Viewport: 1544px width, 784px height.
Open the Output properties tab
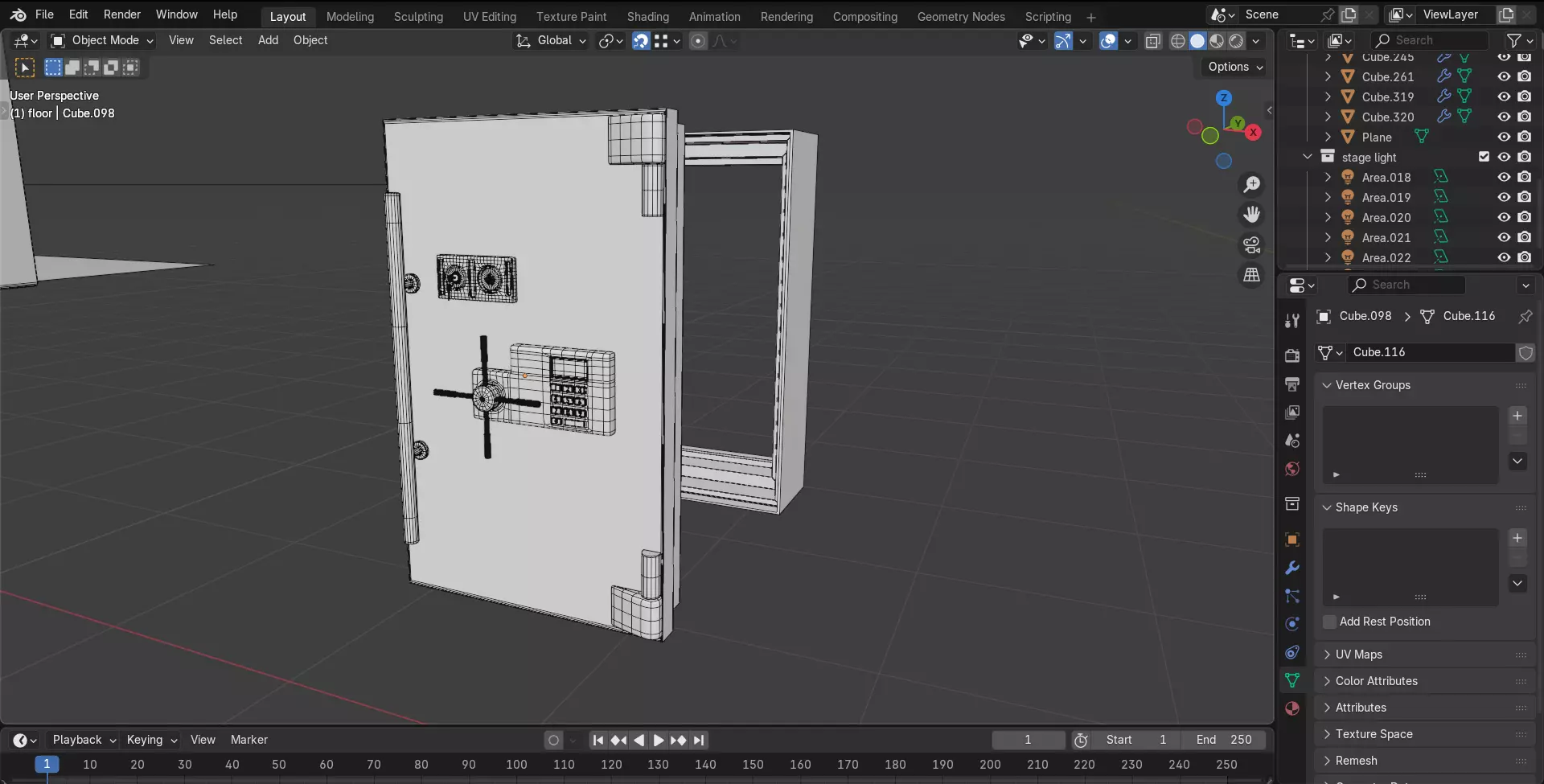(1292, 384)
